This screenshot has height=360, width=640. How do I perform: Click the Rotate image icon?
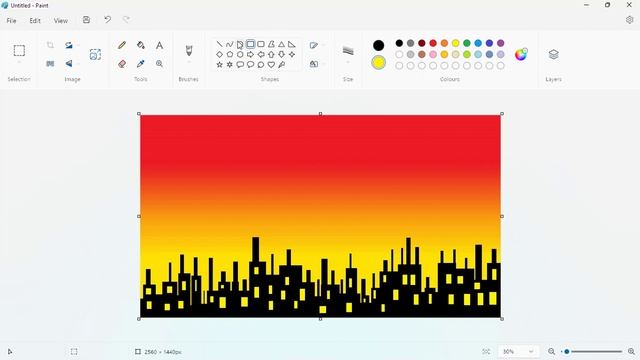pyautogui.click(x=69, y=45)
